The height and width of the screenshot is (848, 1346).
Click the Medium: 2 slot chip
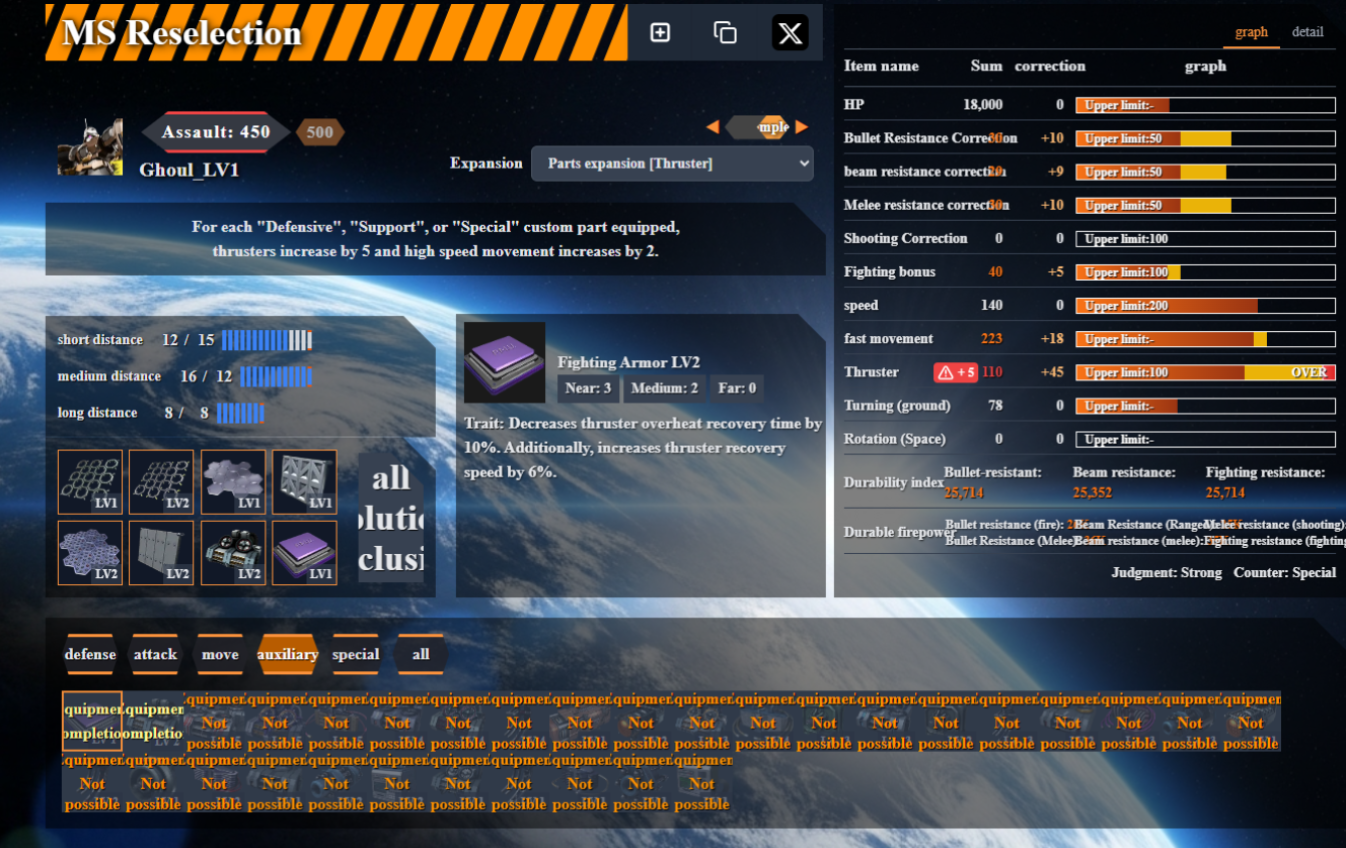(x=666, y=388)
